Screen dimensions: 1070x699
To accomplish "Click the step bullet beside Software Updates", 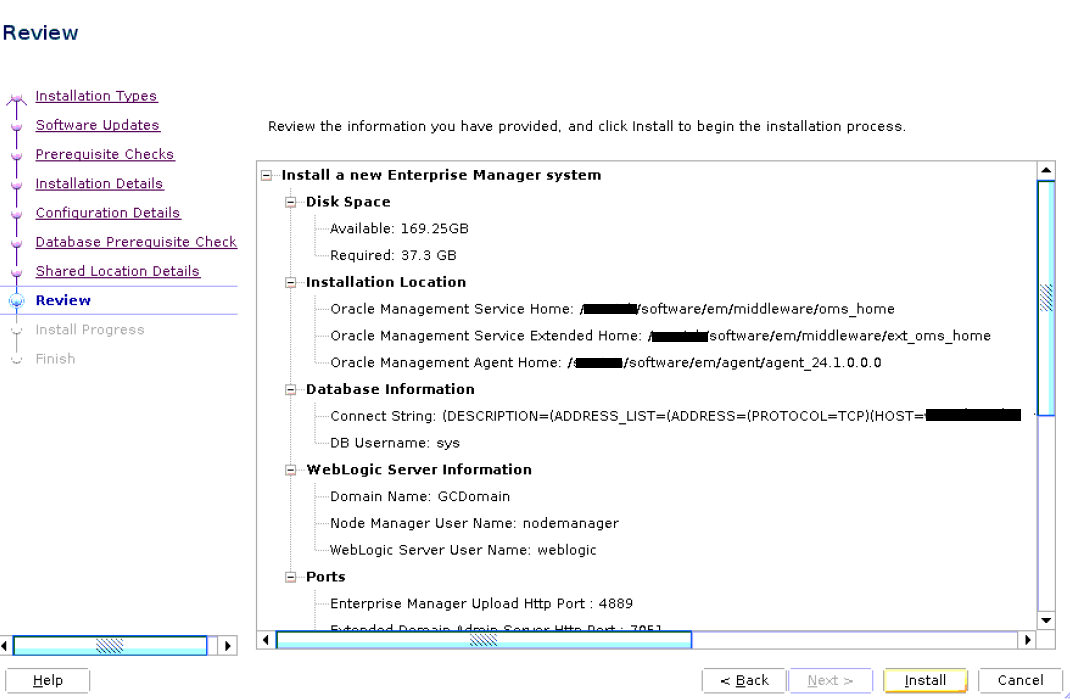I will 17,126.
